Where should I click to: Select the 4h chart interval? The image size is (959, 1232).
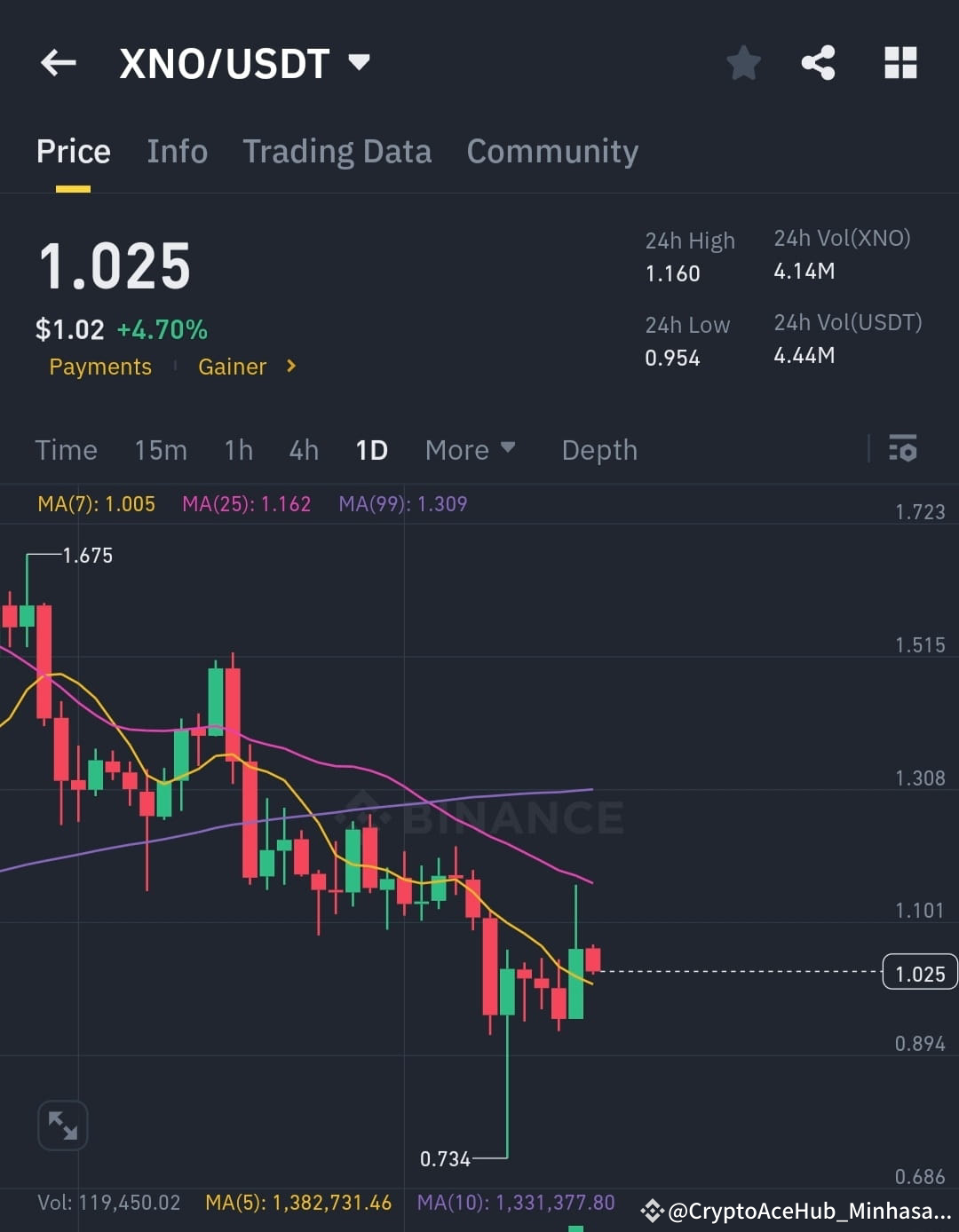point(304,450)
